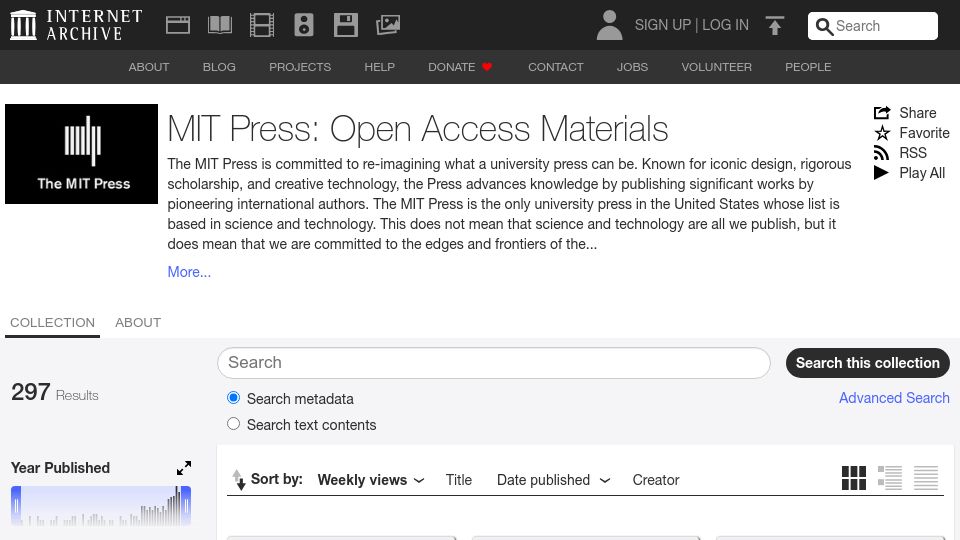Click the LOG IN link
The height and width of the screenshot is (540, 960).
tap(726, 25)
